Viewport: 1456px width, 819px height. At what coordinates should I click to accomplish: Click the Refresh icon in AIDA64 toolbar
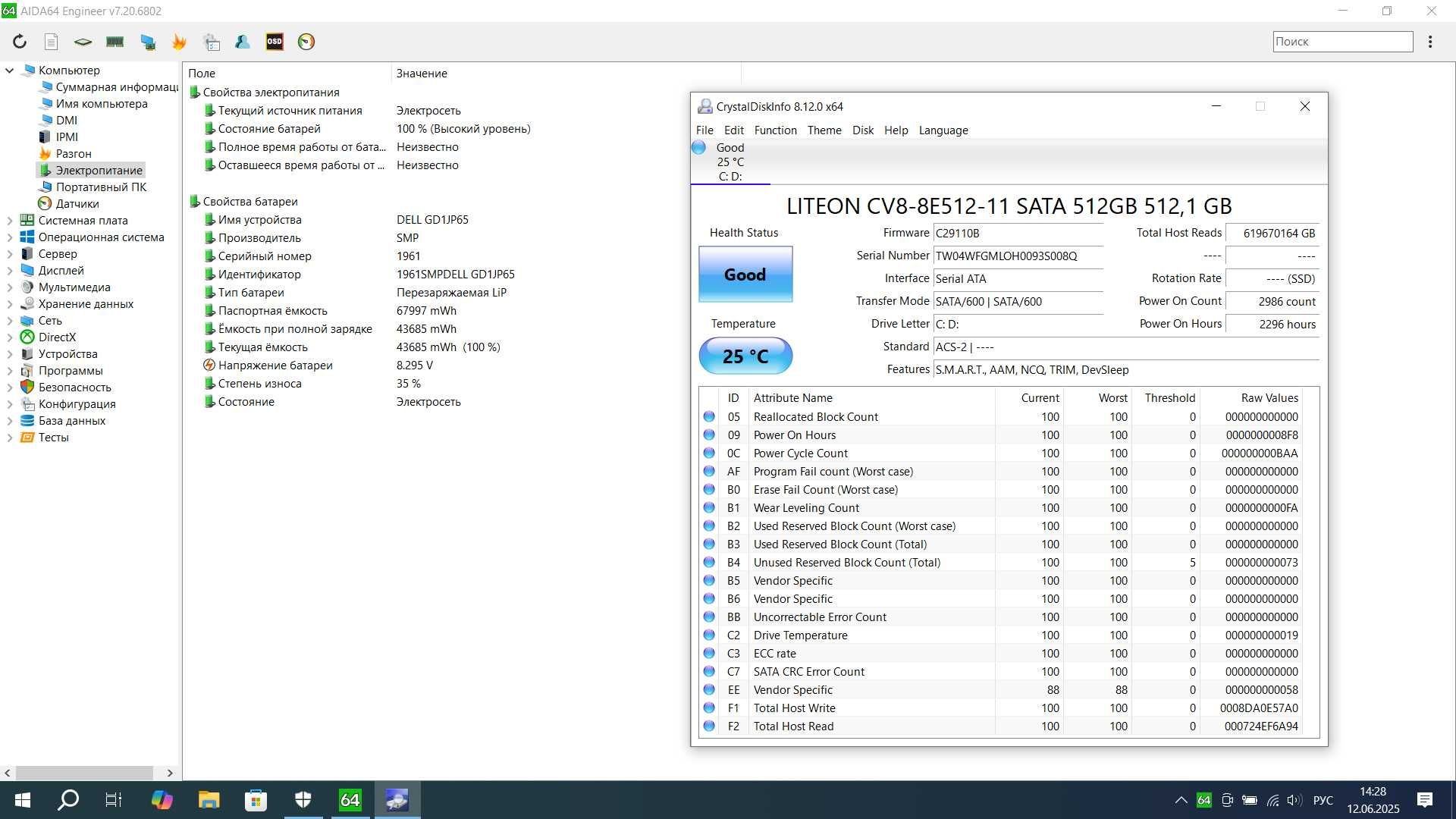pos(20,42)
